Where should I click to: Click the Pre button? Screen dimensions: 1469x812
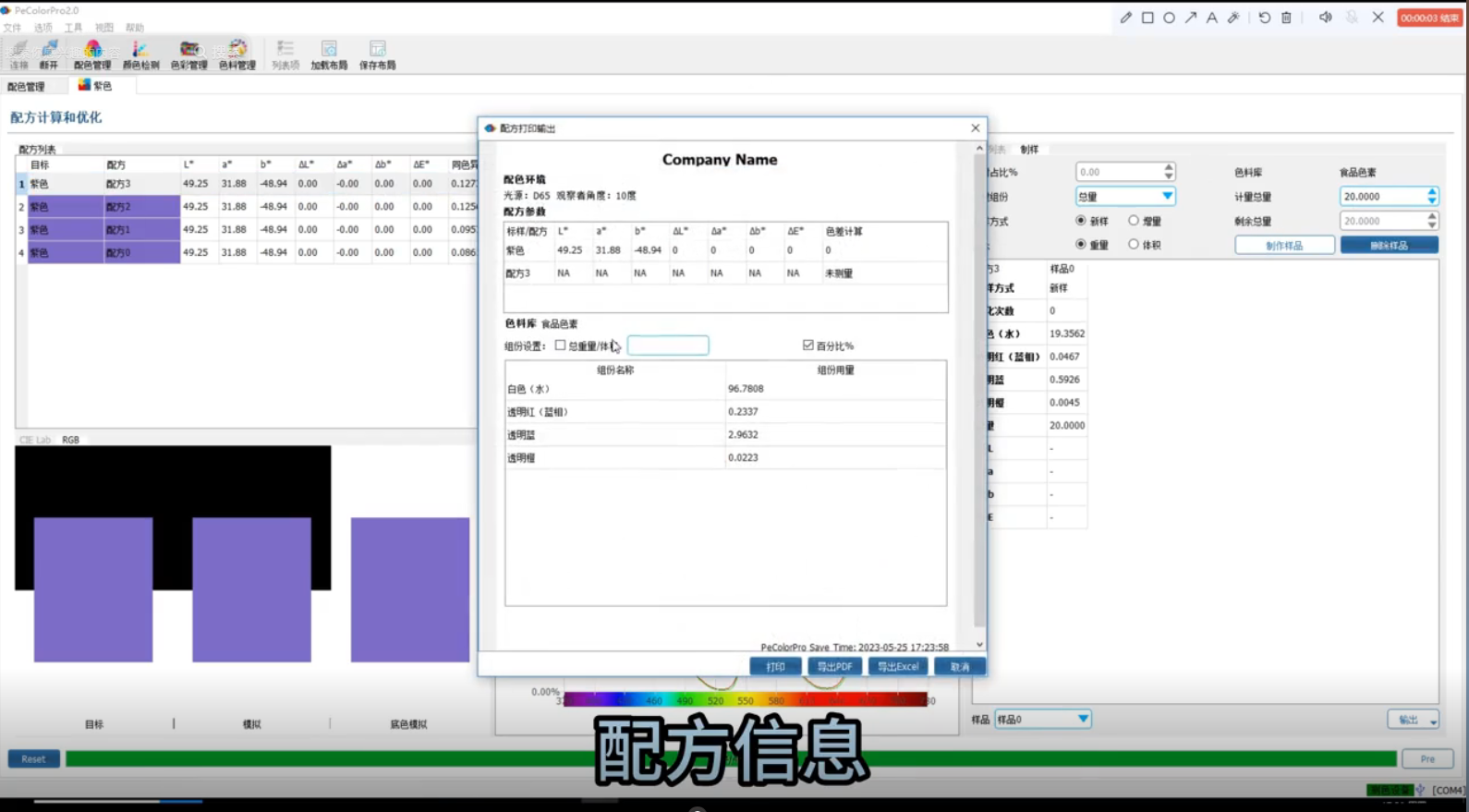[x=1427, y=759]
